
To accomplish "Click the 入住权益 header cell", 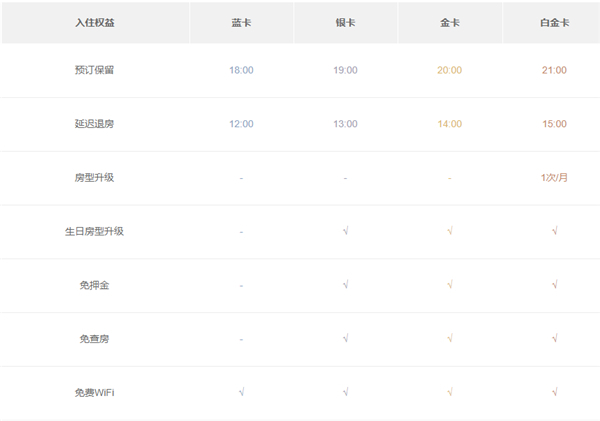I will tap(94, 22).
